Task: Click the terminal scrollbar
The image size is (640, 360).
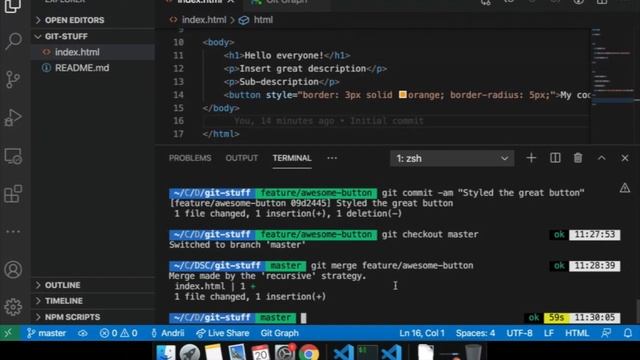Action: [637, 311]
